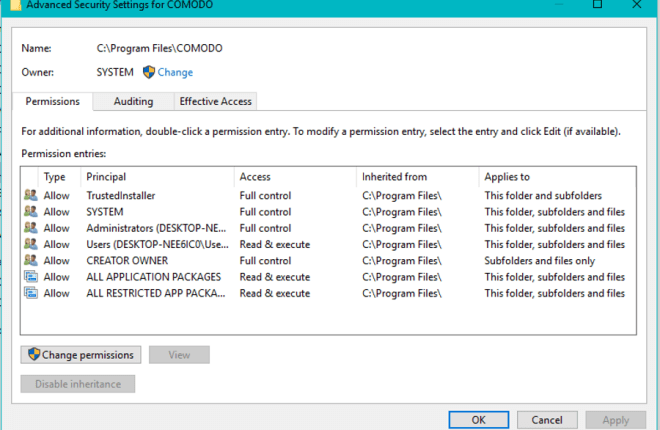Open the Effective Access tab
660x430 pixels.
click(216, 101)
